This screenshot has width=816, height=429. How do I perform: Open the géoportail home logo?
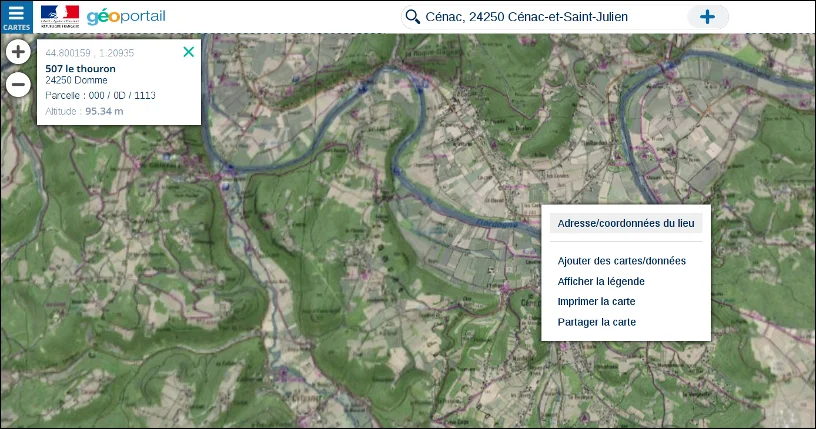126,17
